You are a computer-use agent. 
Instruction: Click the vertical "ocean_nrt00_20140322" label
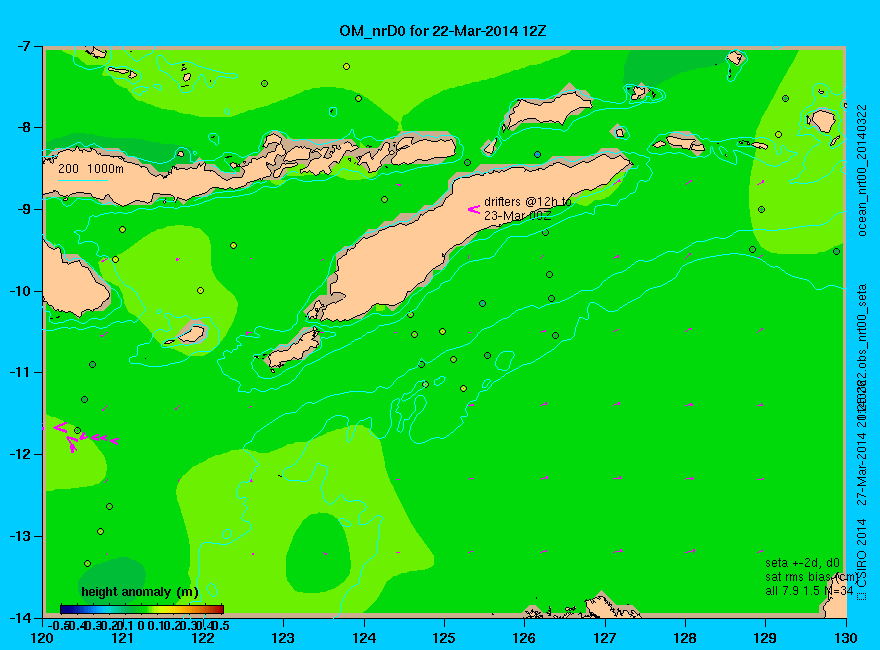pos(862,170)
